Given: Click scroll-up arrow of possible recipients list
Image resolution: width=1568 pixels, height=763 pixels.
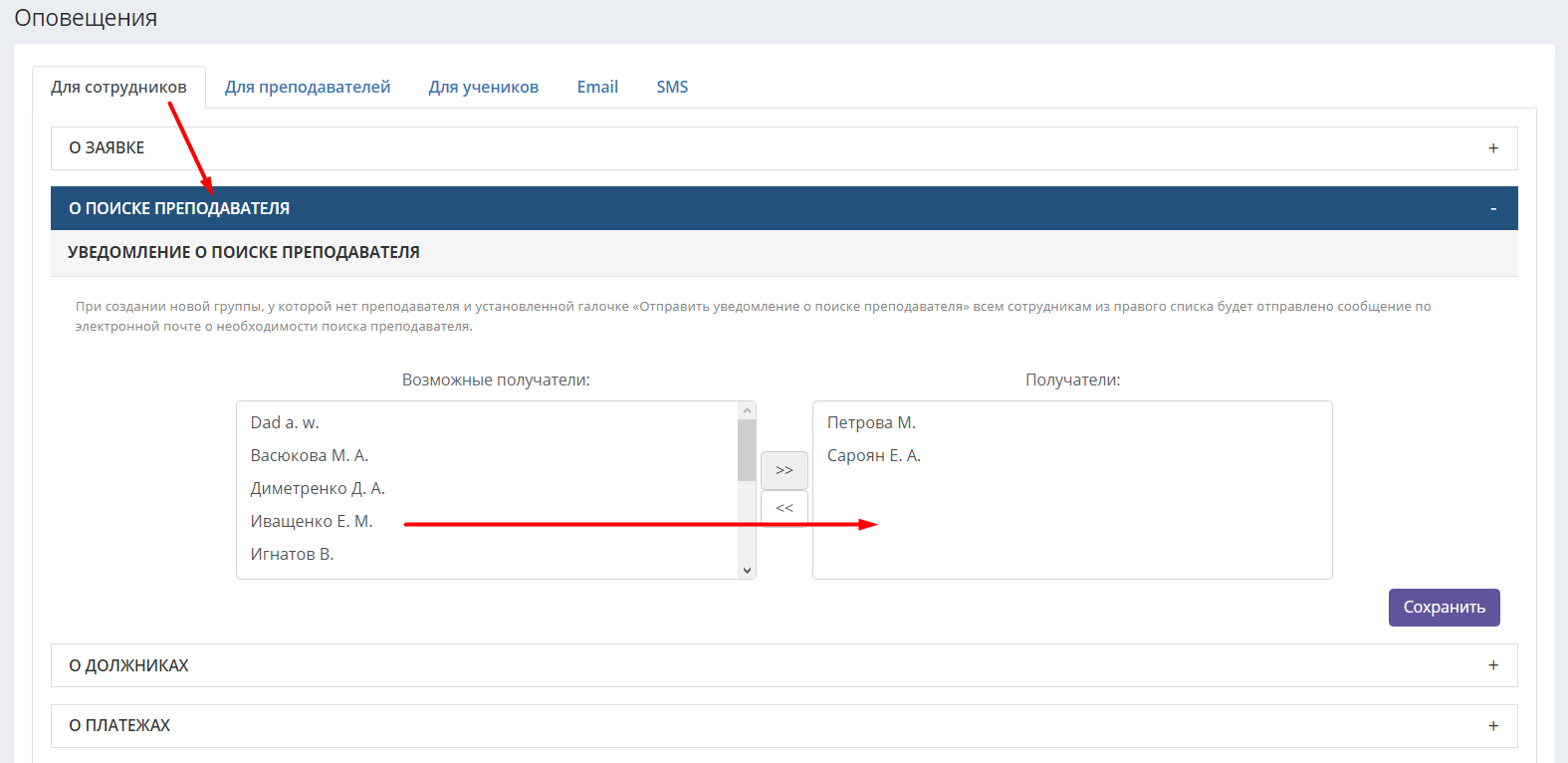Looking at the screenshot, I should (747, 410).
